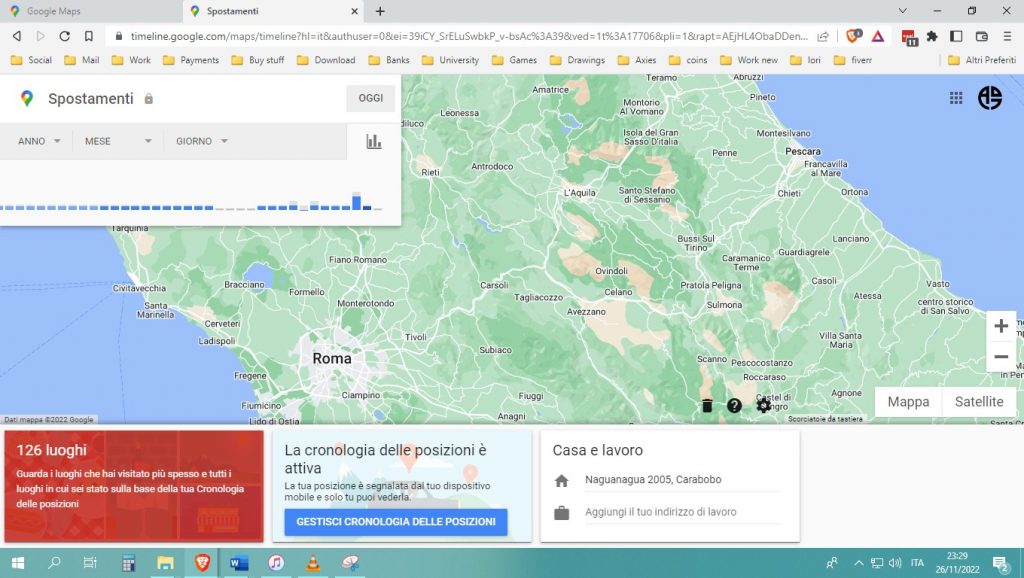Click Gestisci cronologia delle posizioni button
Image resolution: width=1024 pixels, height=578 pixels.
(395, 522)
